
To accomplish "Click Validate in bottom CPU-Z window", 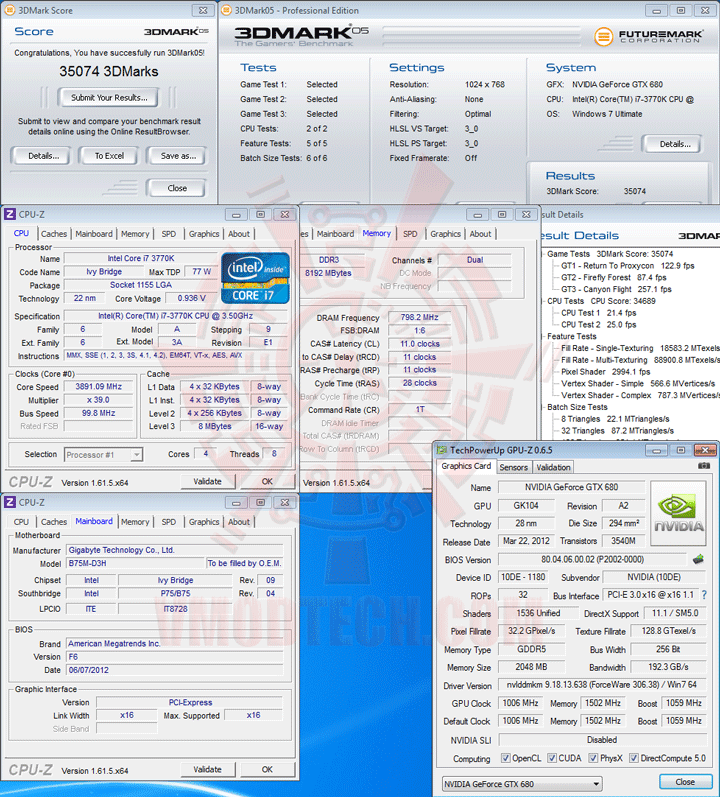I will 207,770.
